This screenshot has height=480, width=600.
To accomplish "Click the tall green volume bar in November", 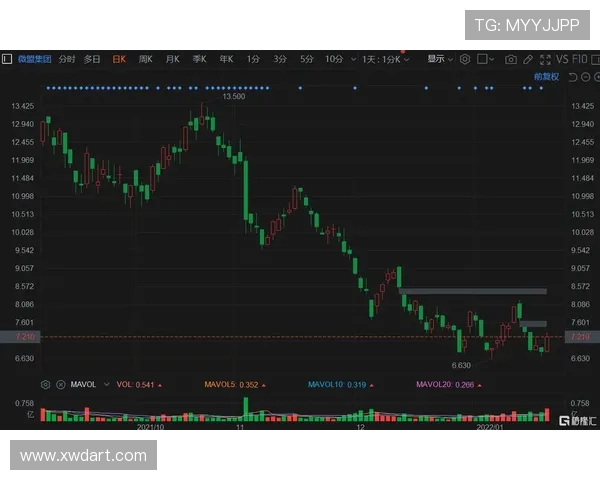I will [x=246, y=409].
